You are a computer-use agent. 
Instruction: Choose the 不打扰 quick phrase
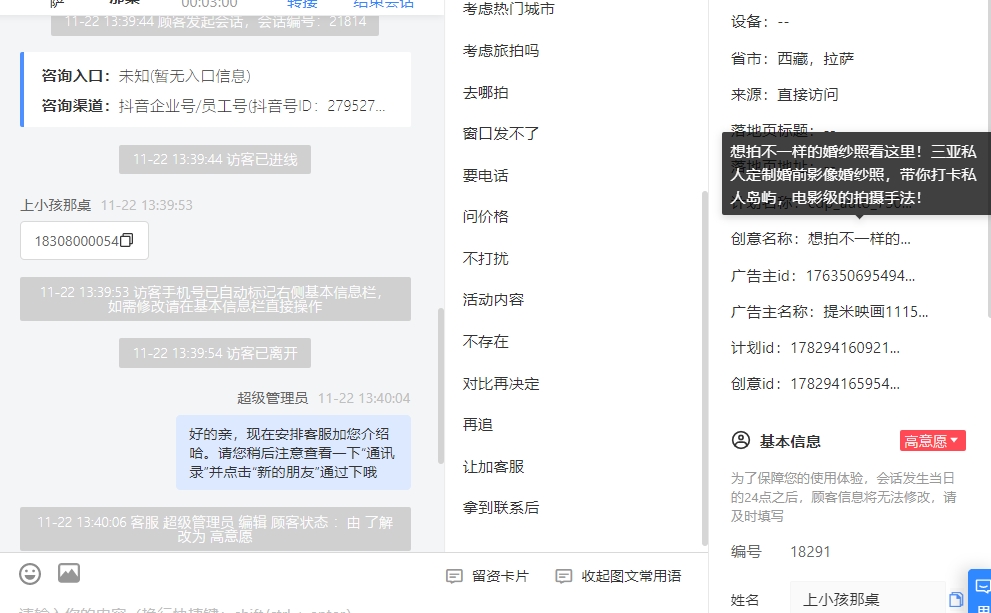click(485, 258)
